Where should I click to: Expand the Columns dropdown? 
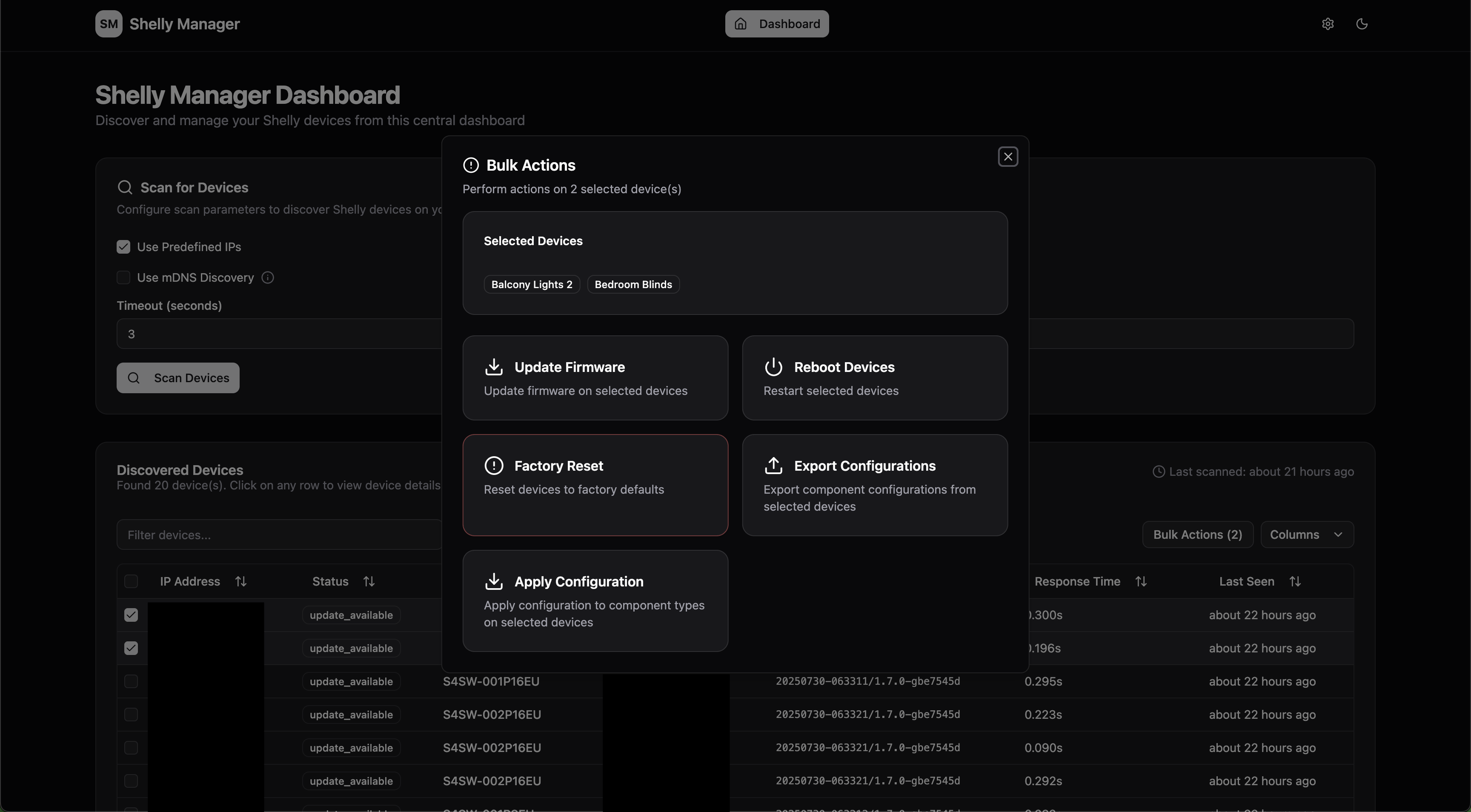[1307, 535]
